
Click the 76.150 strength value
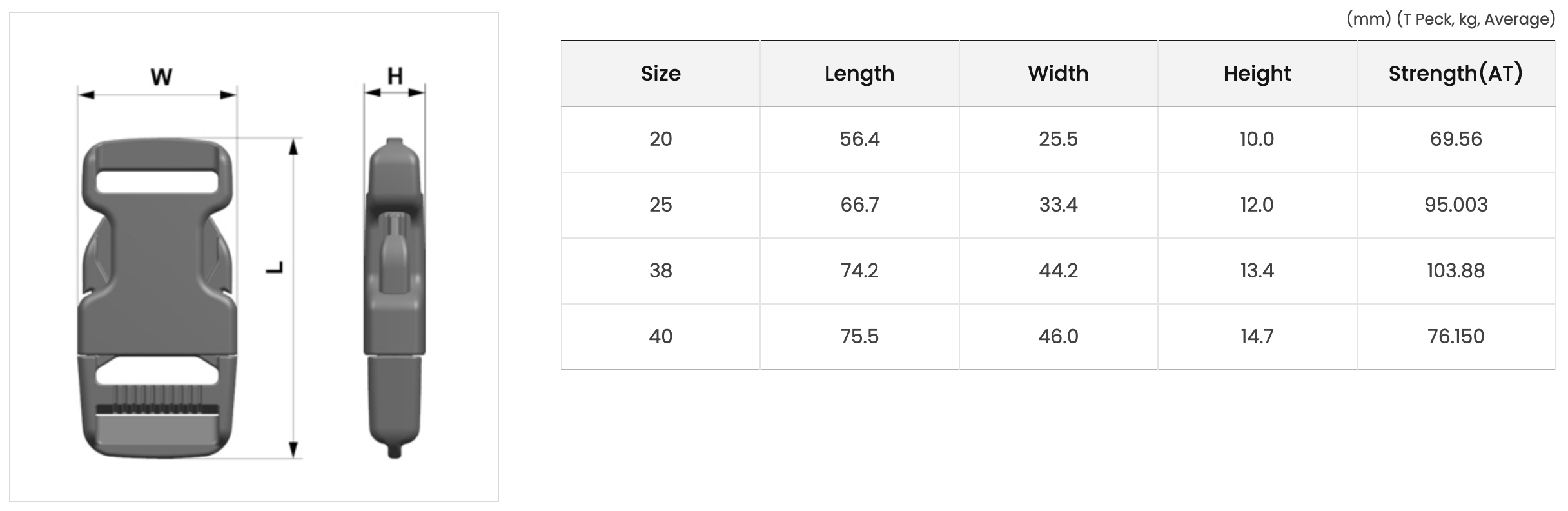point(1456,337)
